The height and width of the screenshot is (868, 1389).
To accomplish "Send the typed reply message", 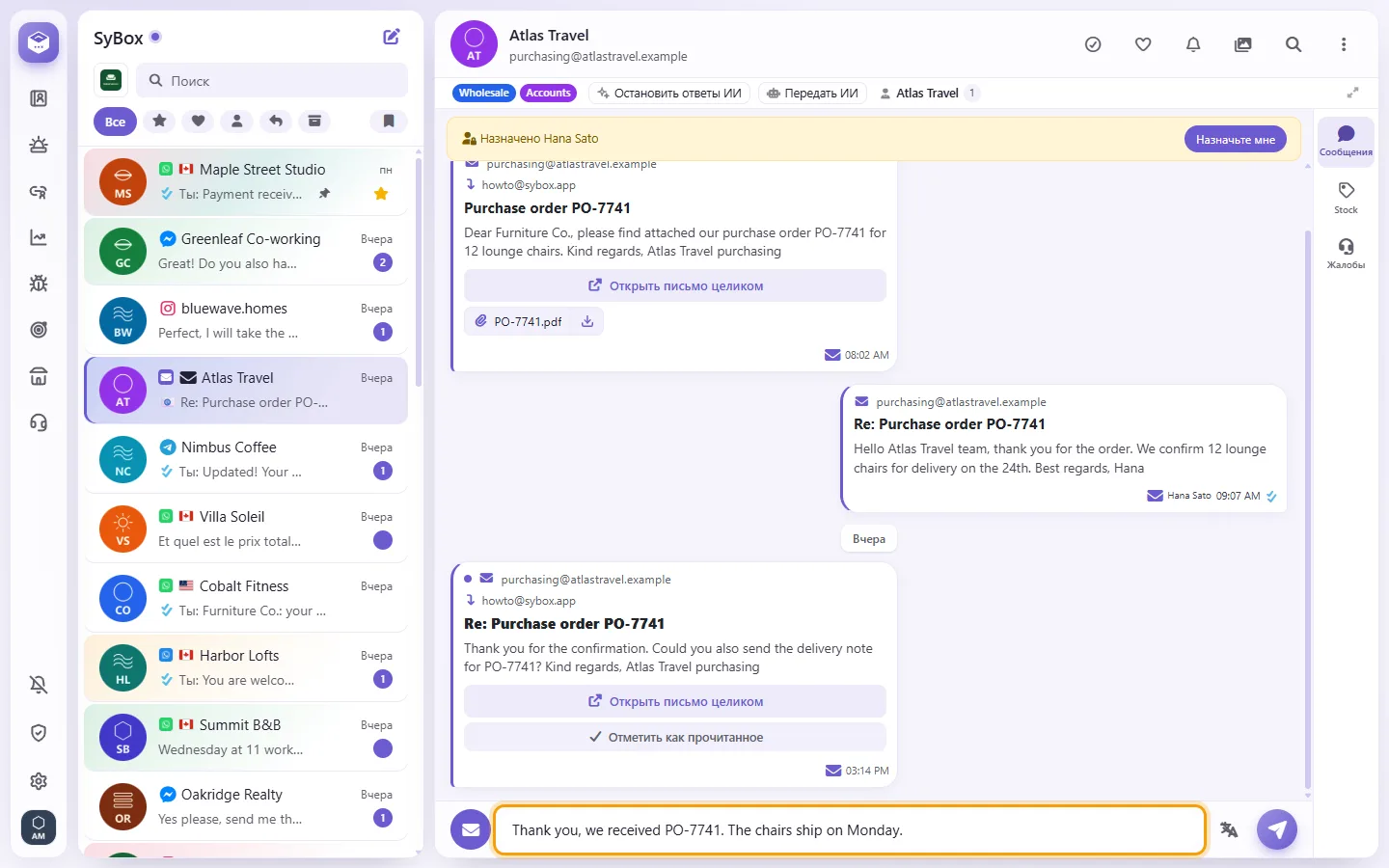I will coord(1277,829).
